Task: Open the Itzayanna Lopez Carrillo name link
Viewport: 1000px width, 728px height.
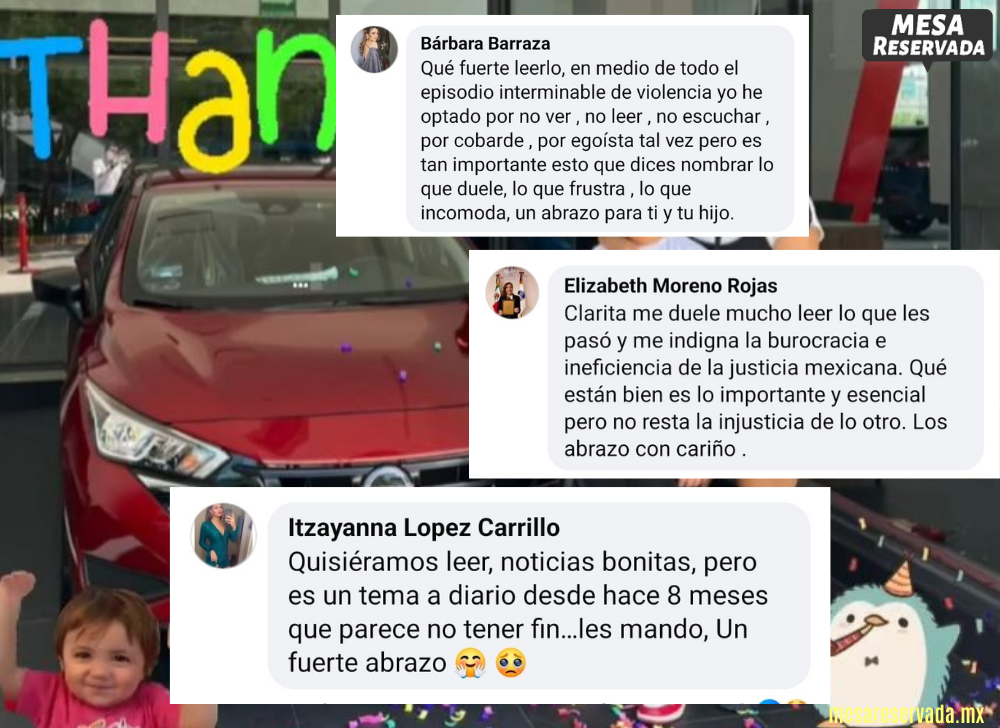Action: tap(424, 527)
